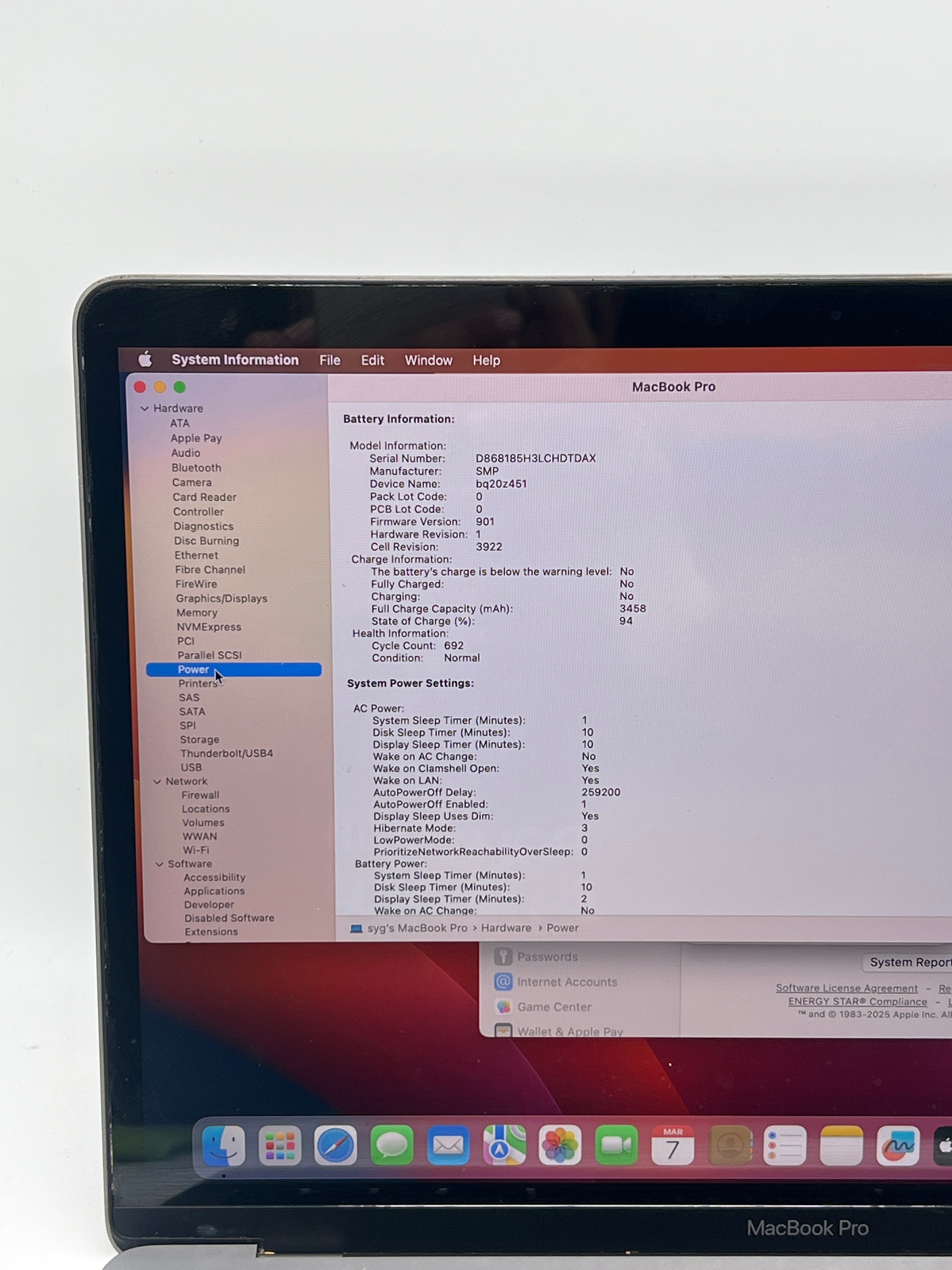
Task: Select Memory in sidebar
Action: tap(197, 613)
